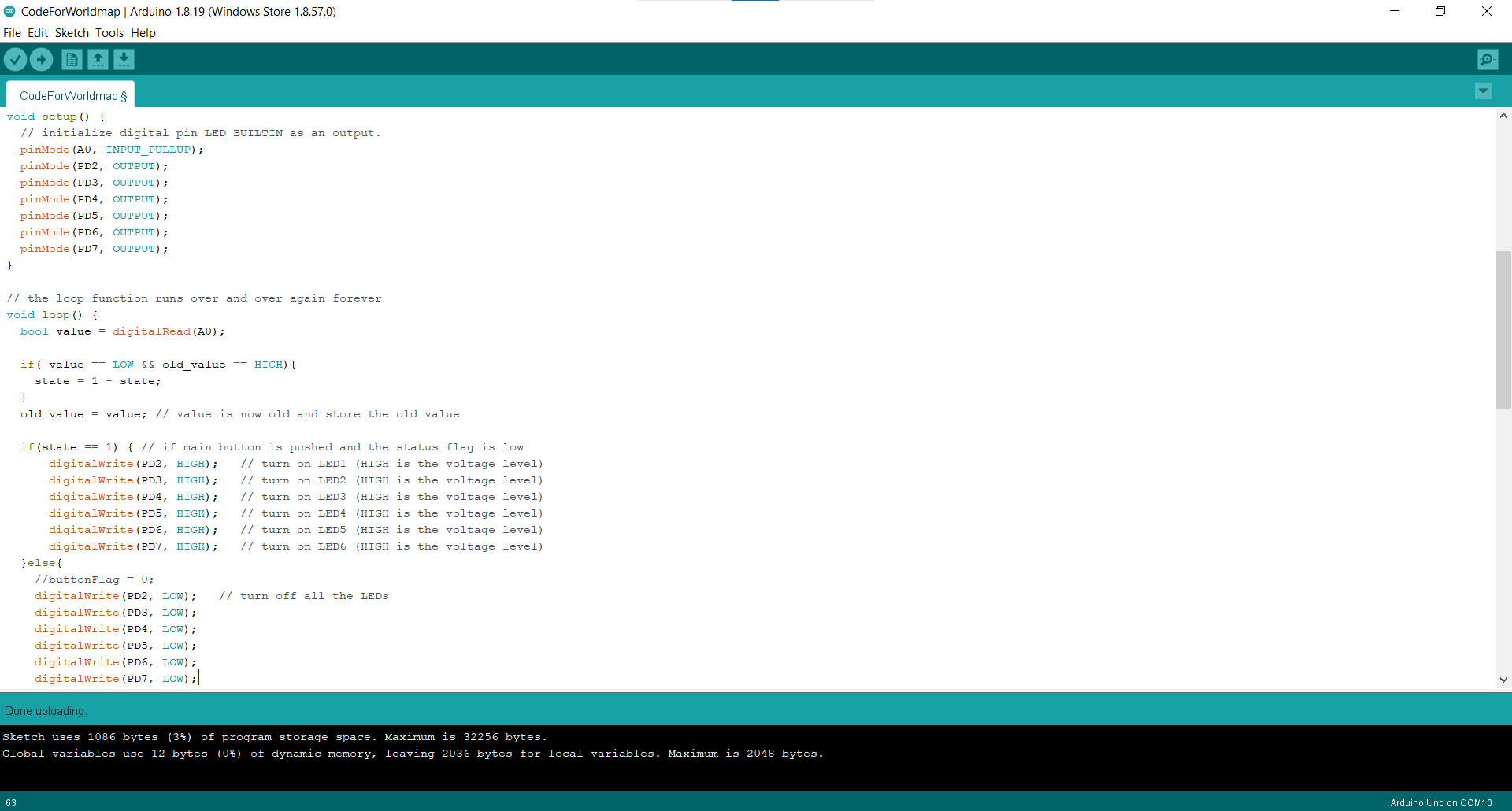
Task: Open a sketch with the up-arrow icon
Action: click(x=98, y=59)
